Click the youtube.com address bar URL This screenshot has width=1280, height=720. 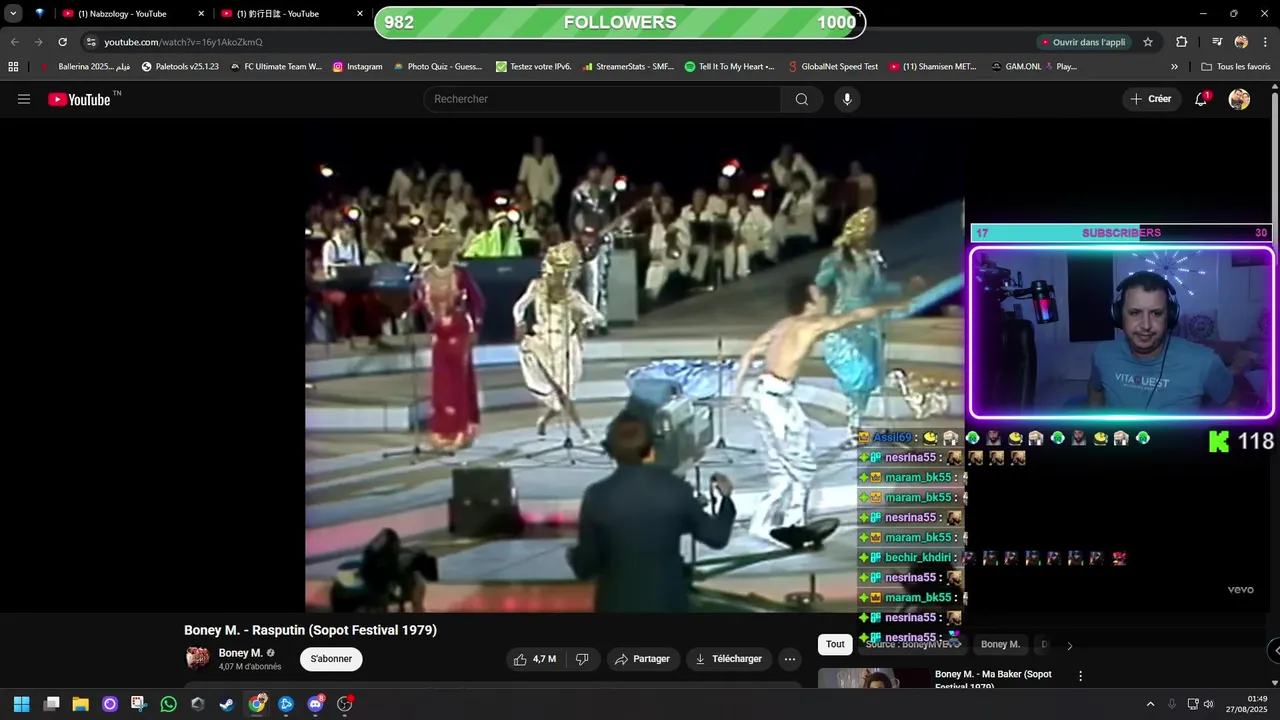pos(183,42)
